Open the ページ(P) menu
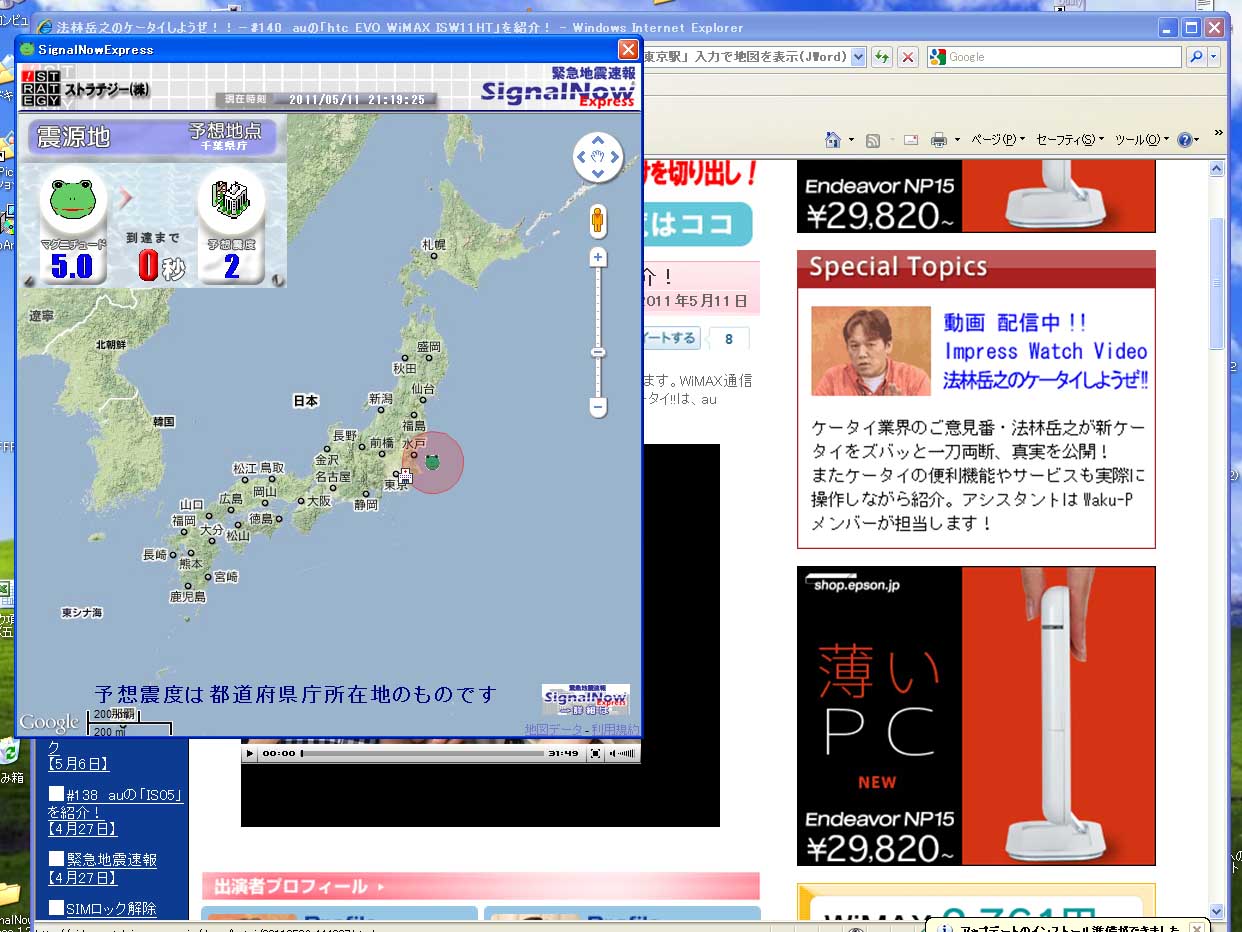The height and width of the screenshot is (932, 1242). pos(998,140)
